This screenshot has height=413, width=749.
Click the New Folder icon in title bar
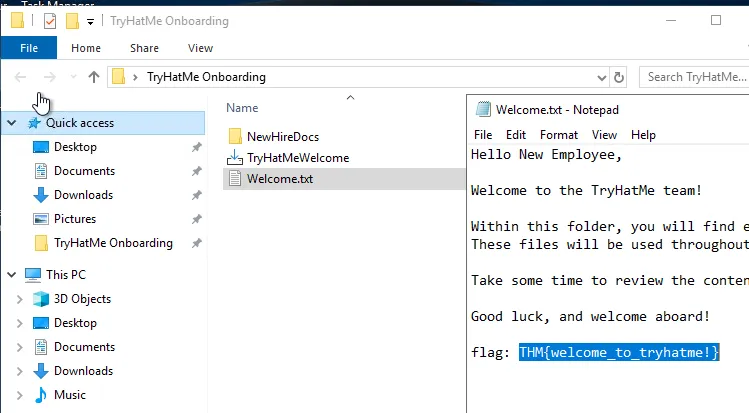point(72,21)
